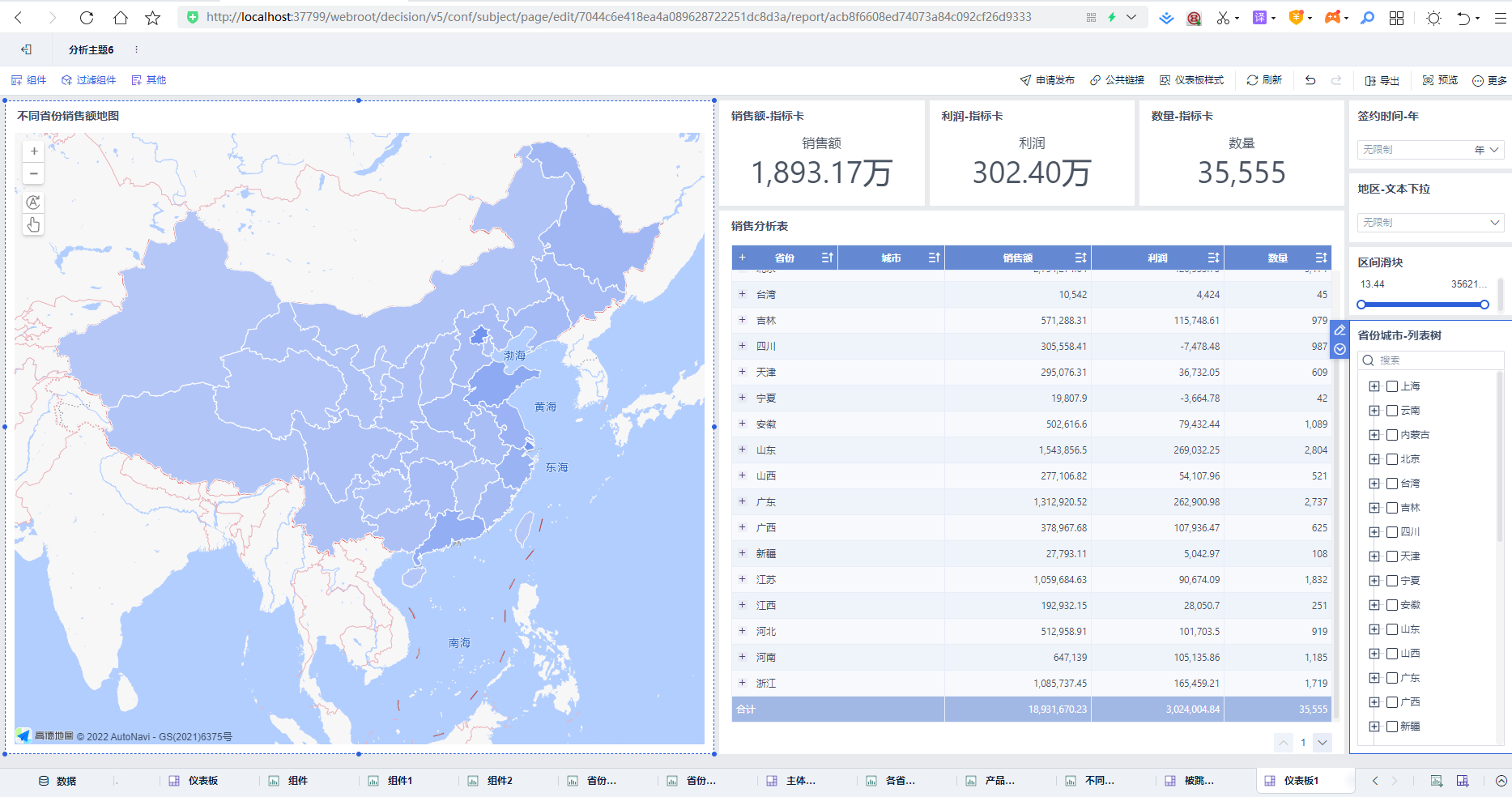This screenshot has width=1512, height=797.
Task: Click the 申请发布 button
Action: coord(1047,80)
